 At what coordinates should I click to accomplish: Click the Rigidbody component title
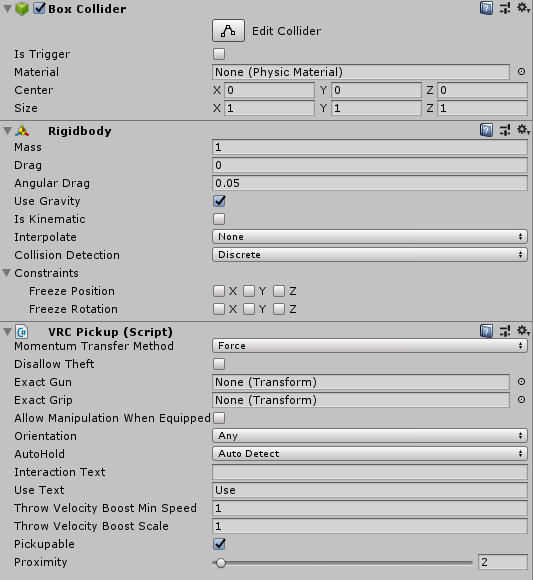(80, 131)
